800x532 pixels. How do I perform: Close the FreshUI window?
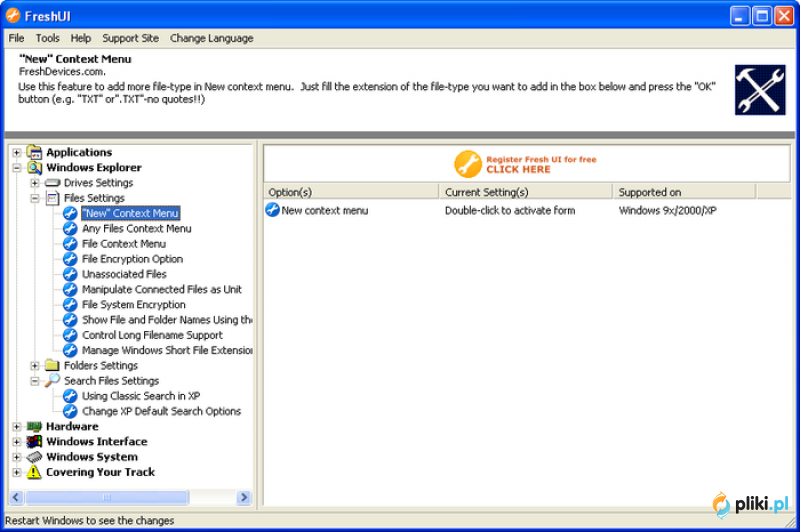coord(784,16)
